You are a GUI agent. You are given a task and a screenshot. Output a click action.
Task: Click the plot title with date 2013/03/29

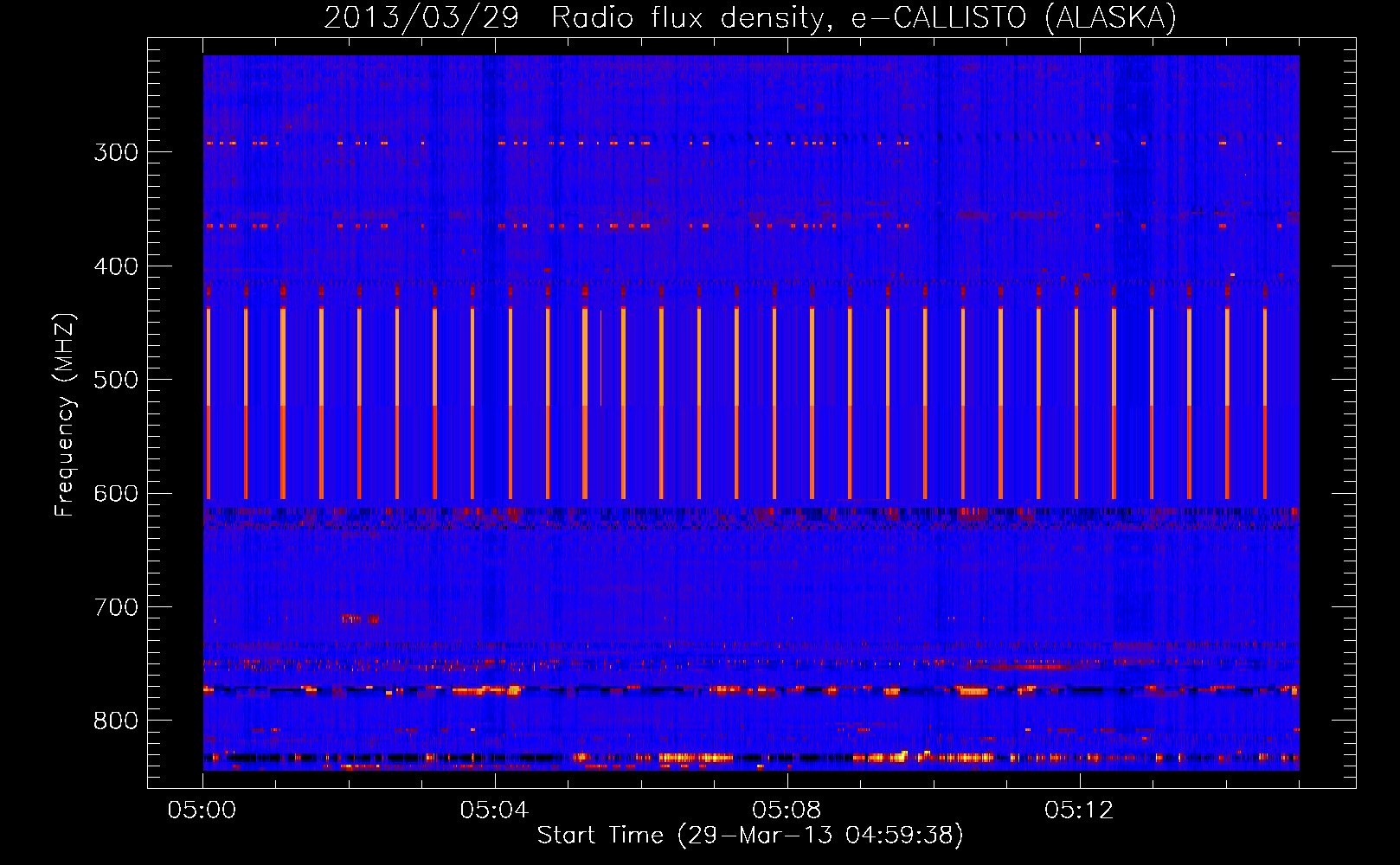tap(750, 18)
